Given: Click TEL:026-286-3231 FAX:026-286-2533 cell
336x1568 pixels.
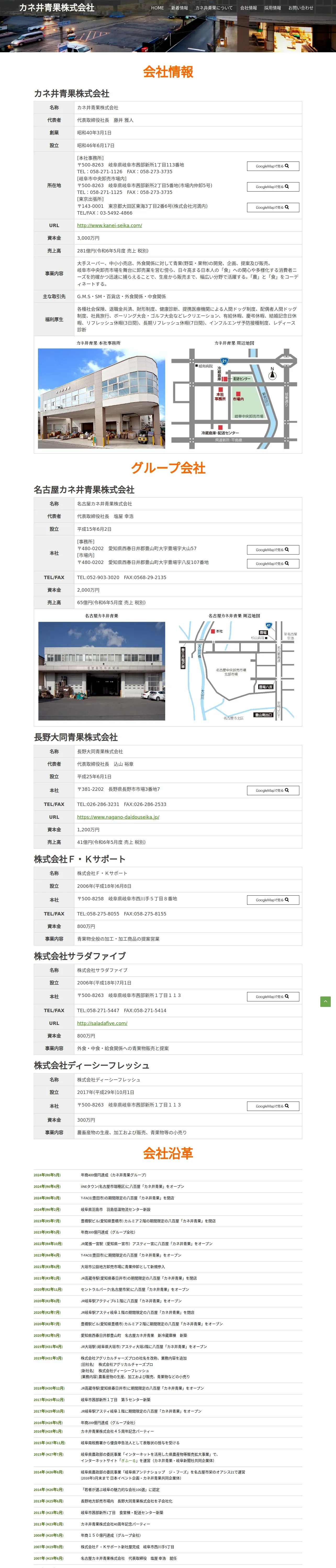Looking at the screenshot, I should [188, 804].
